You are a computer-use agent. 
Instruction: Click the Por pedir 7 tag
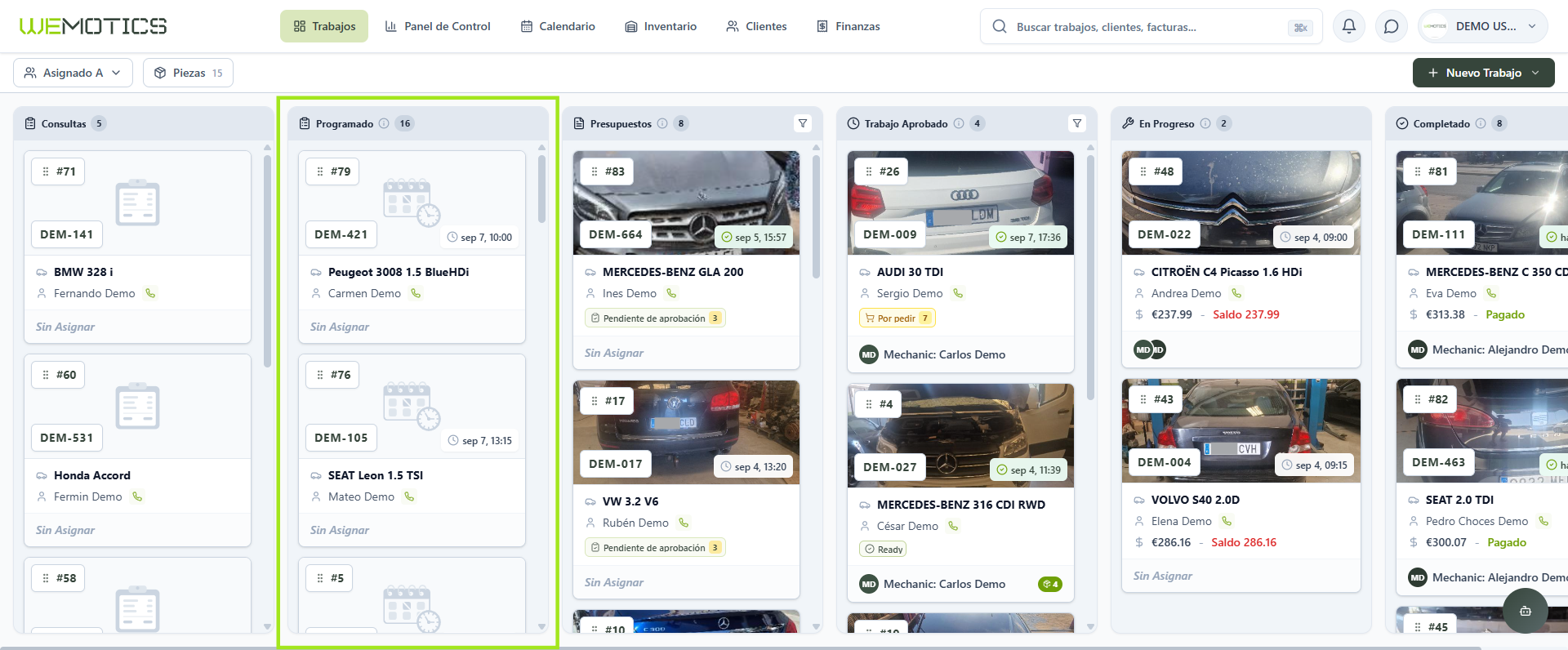tap(897, 318)
